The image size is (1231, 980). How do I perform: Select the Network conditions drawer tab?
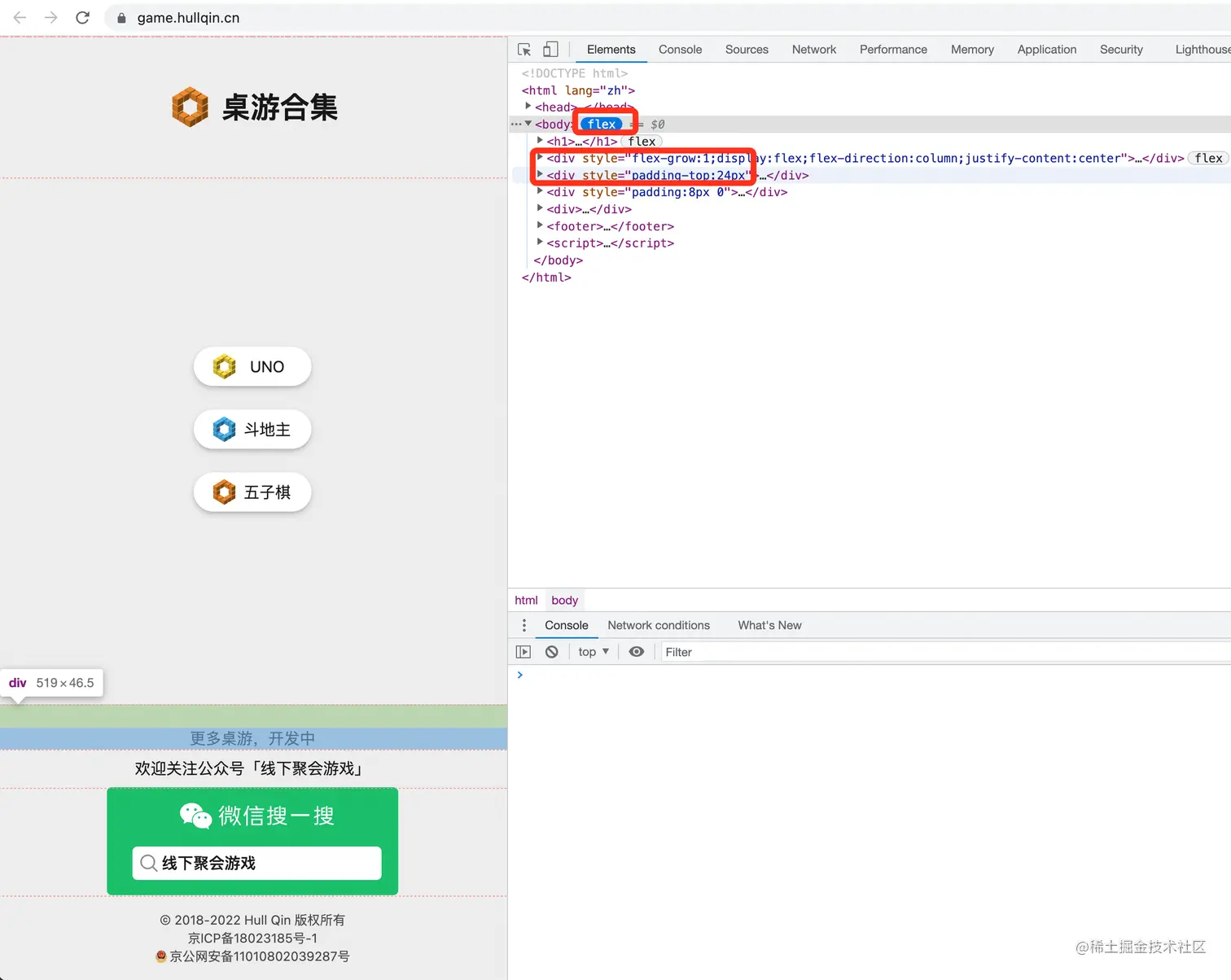[659, 625]
